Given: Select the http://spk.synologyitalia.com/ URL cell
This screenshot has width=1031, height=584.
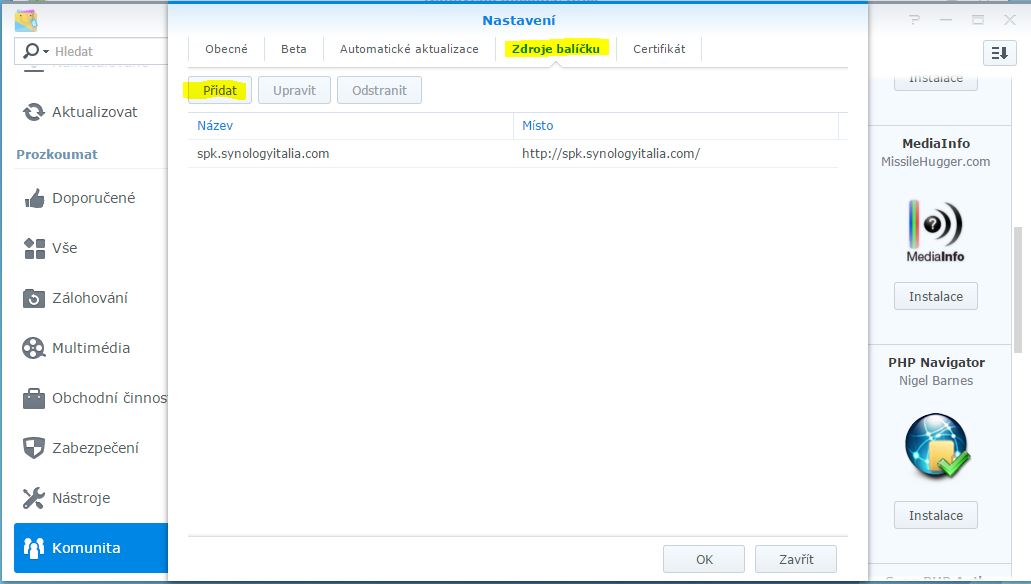Looking at the screenshot, I should coord(611,153).
